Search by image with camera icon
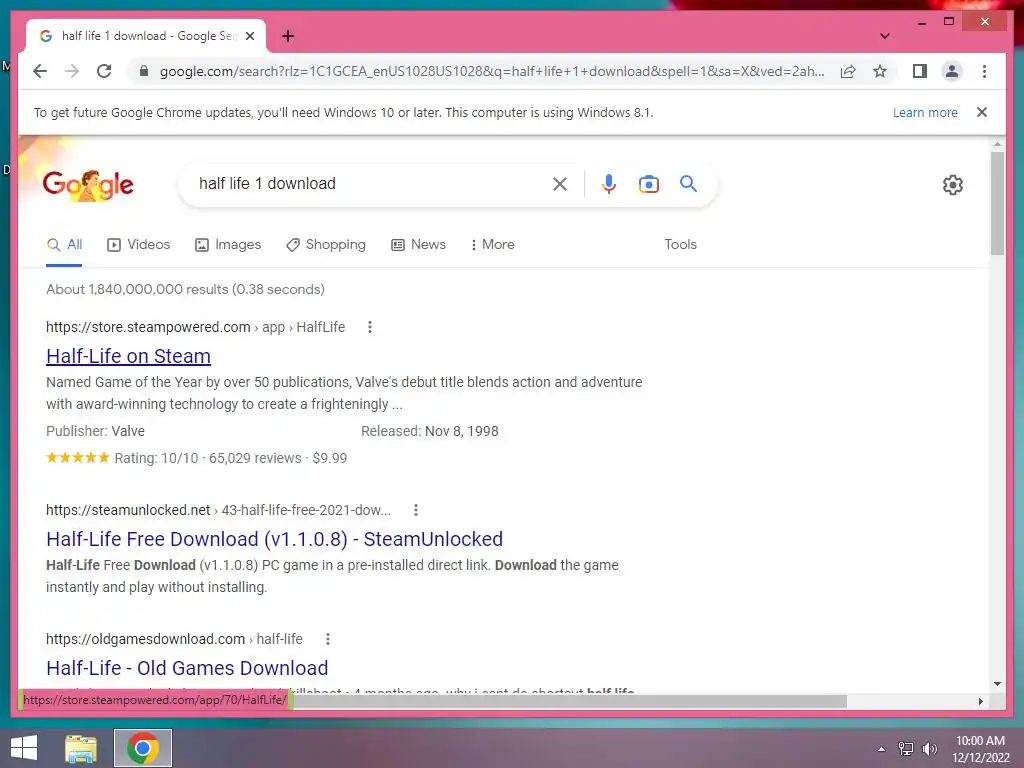Image resolution: width=1024 pixels, height=768 pixels. [648, 184]
